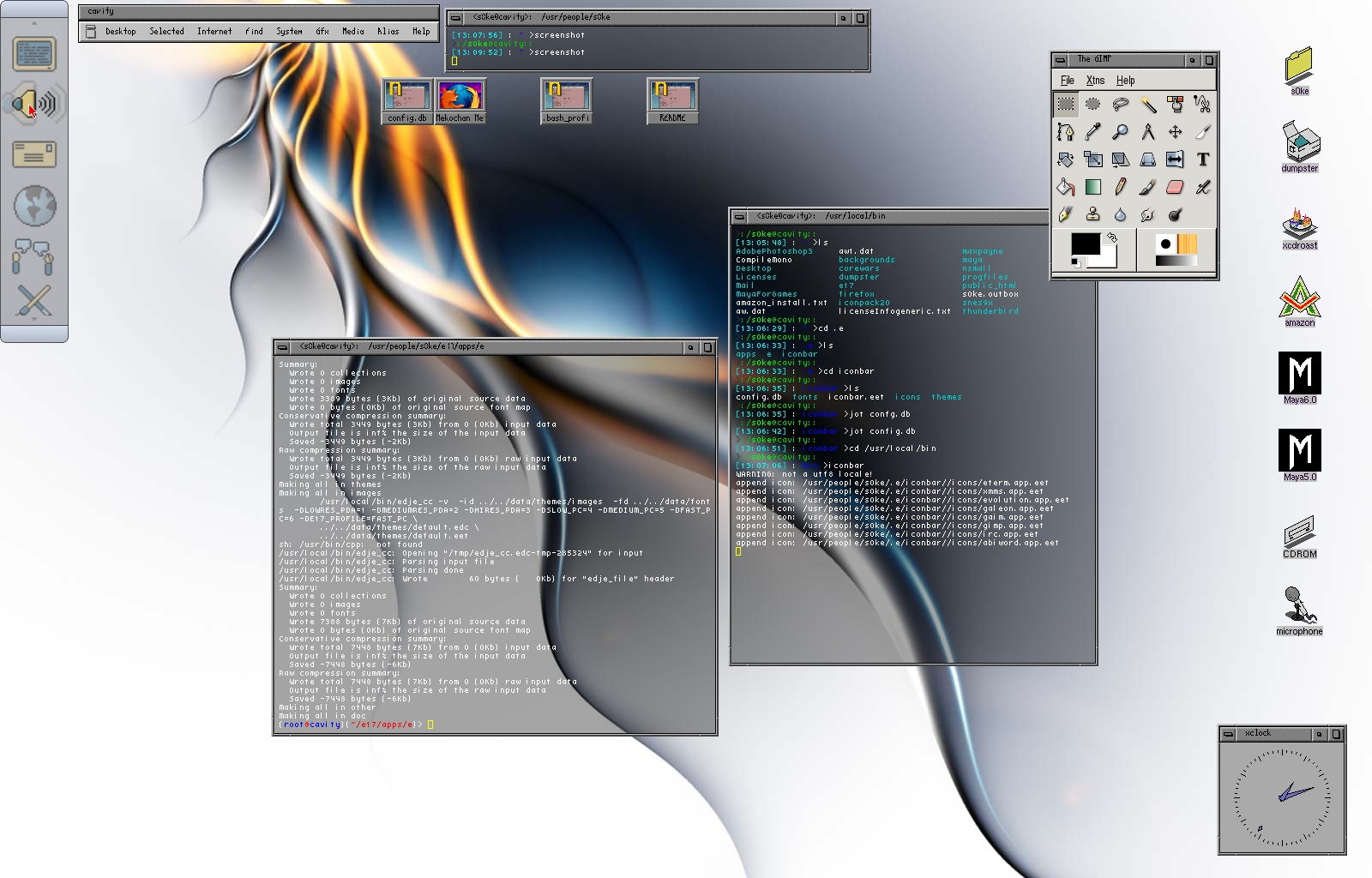Select the Eraser tool
This screenshot has width=1372, height=878.
[1175, 187]
